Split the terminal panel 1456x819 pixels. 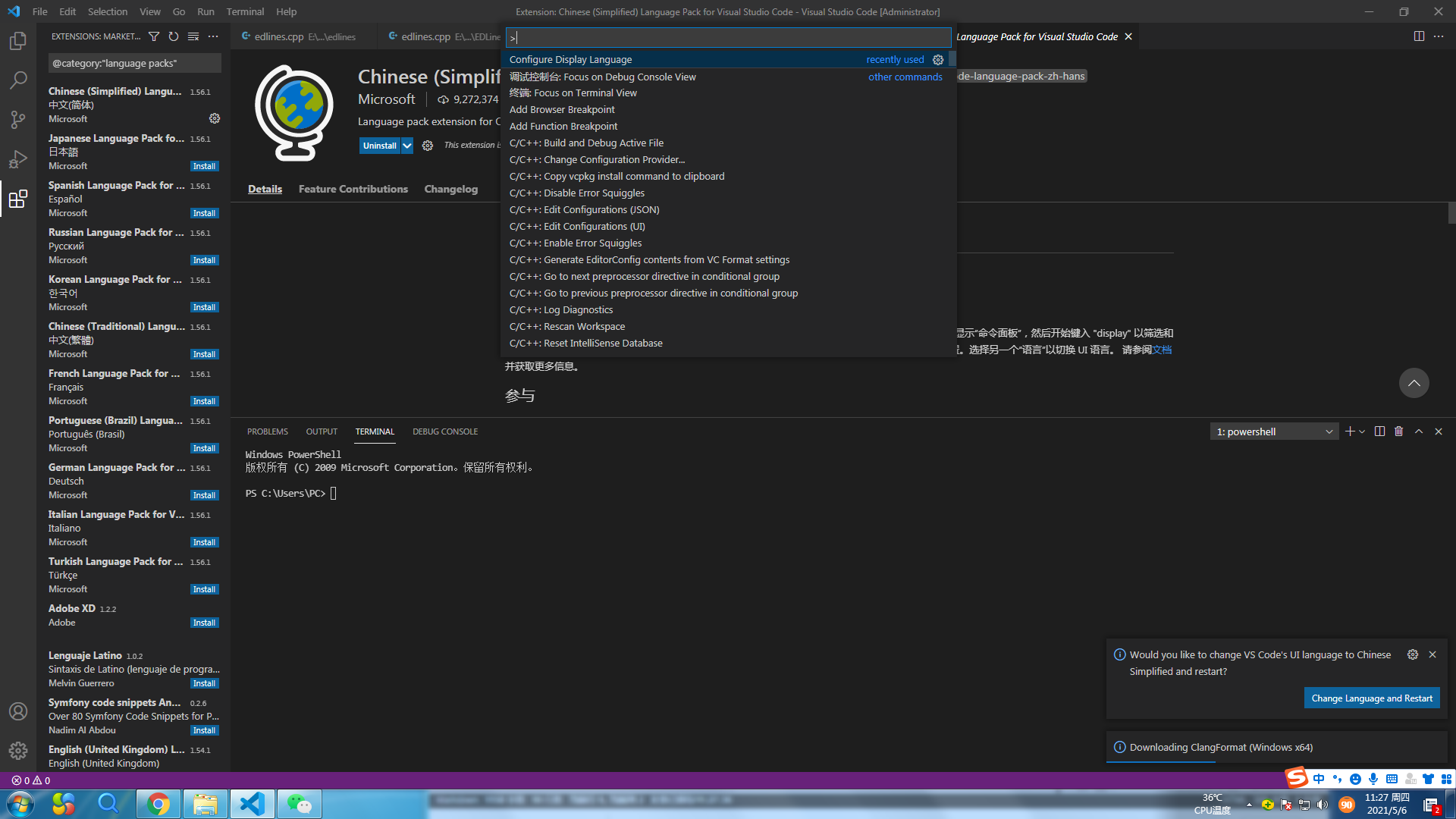tap(1379, 431)
